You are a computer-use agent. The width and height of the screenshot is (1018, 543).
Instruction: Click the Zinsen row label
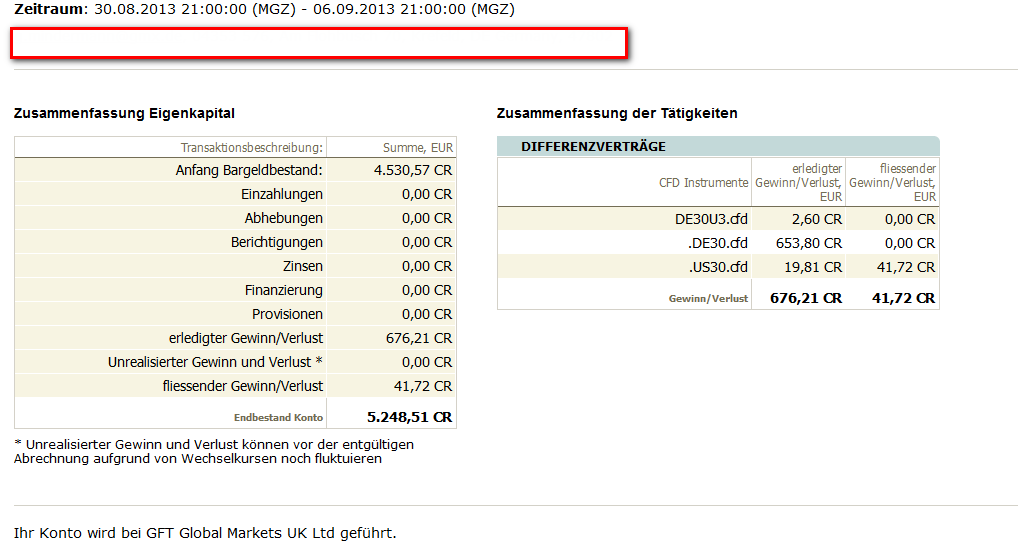click(x=303, y=266)
